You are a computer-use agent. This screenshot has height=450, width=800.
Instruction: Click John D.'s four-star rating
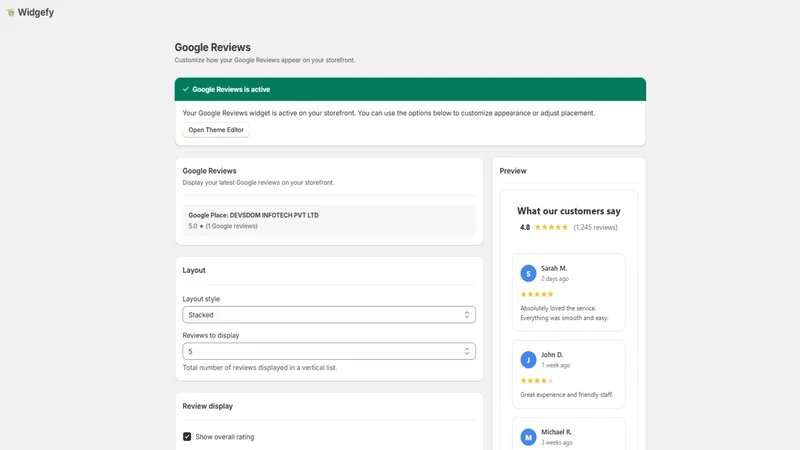[x=537, y=381]
